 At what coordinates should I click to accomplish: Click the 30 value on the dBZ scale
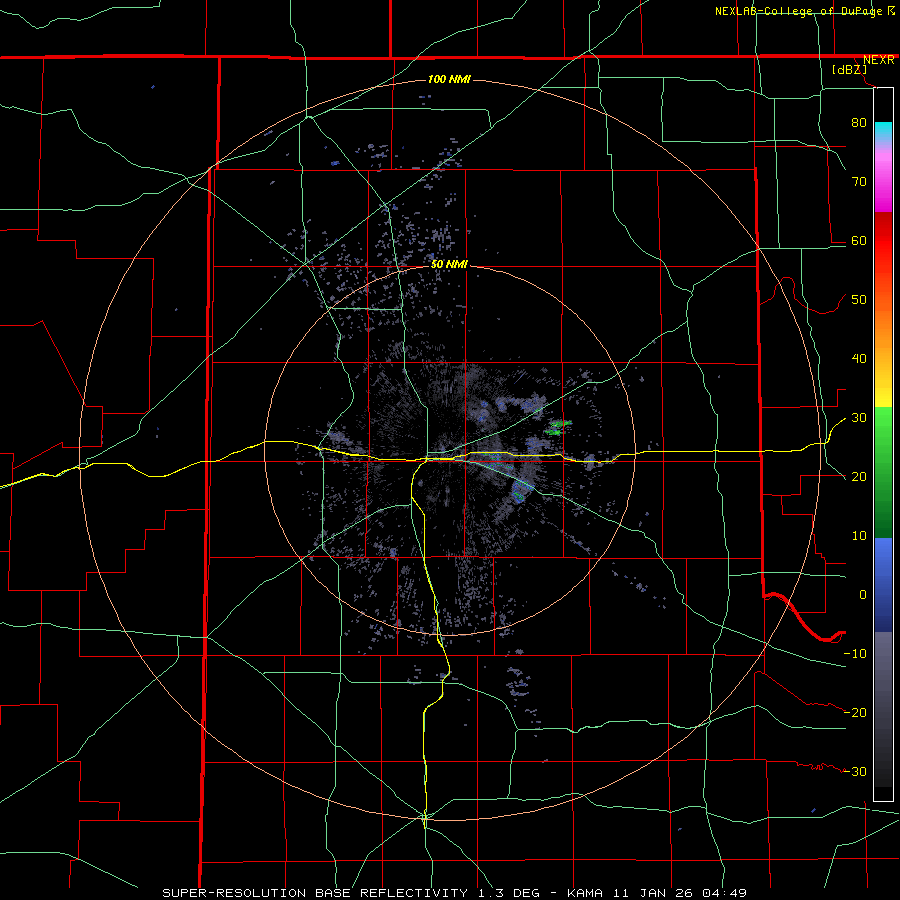859,417
